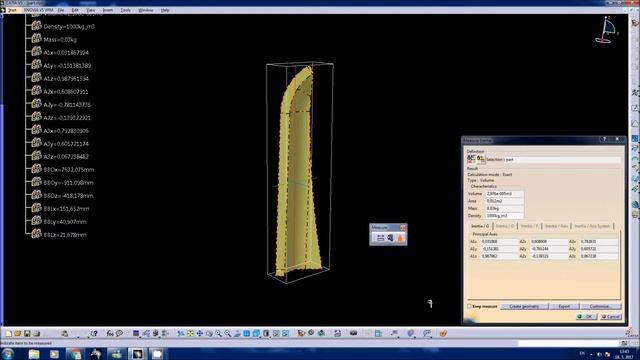Open the Window menu

click(x=146, y=10)
